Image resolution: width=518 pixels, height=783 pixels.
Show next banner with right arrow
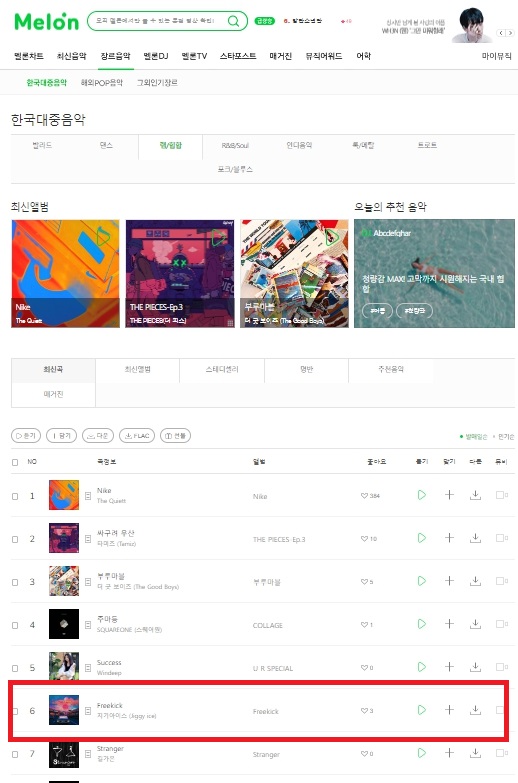510,33
